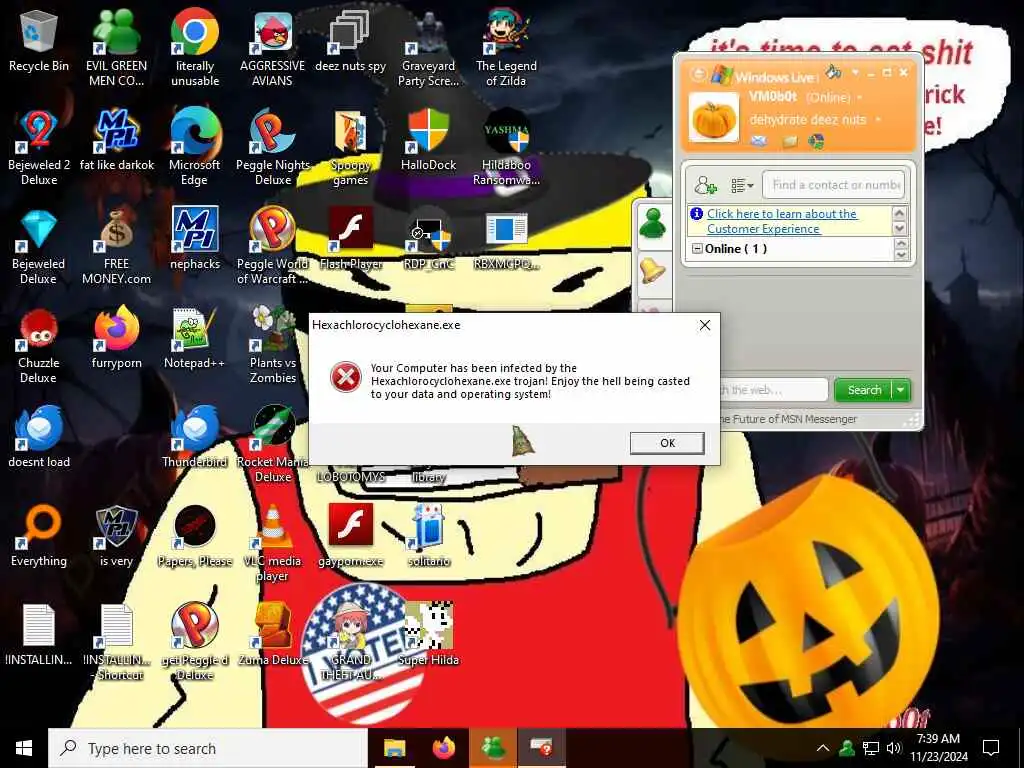This screenshot has height=768, width=1024.
Task: Open the Search button dropdown arrow
Action: (901, 390)
